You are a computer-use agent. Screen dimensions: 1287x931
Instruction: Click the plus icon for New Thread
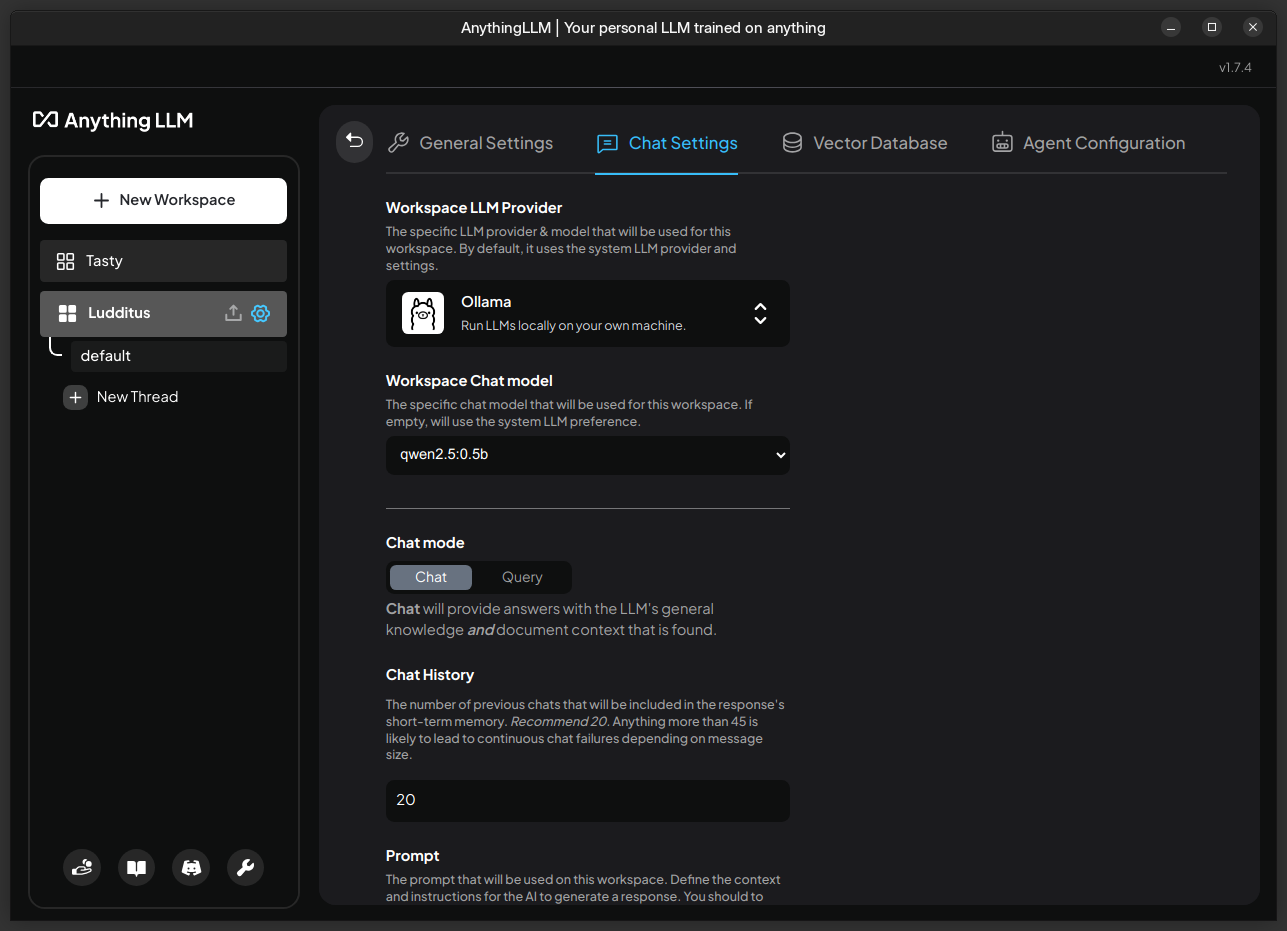pyautogui.click(x=76, y=397)
